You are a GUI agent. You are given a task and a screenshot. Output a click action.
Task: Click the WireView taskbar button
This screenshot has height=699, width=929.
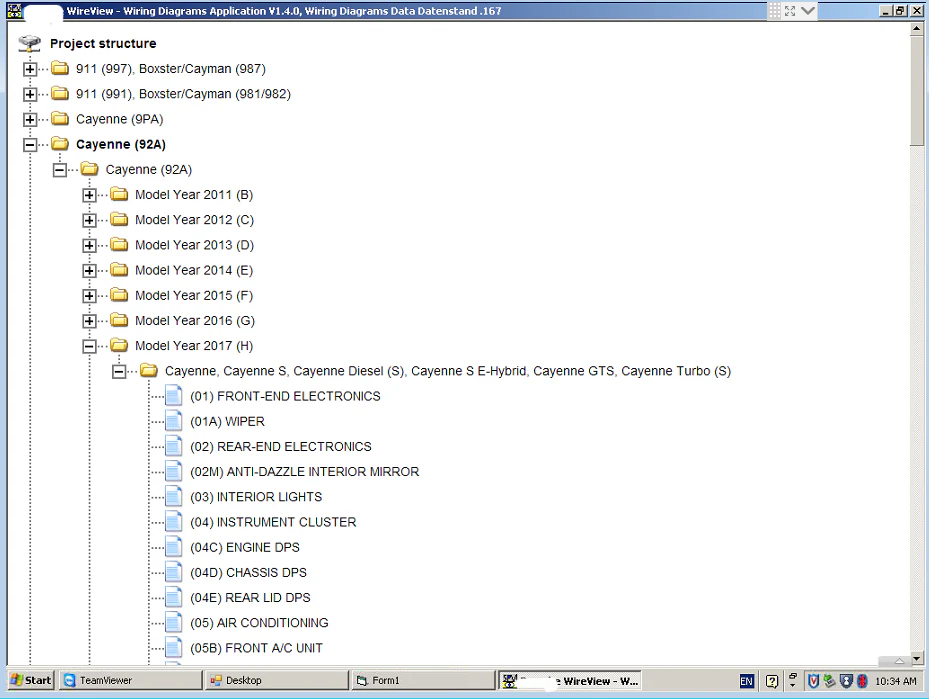pyautogui.click(x=569, y=681)
